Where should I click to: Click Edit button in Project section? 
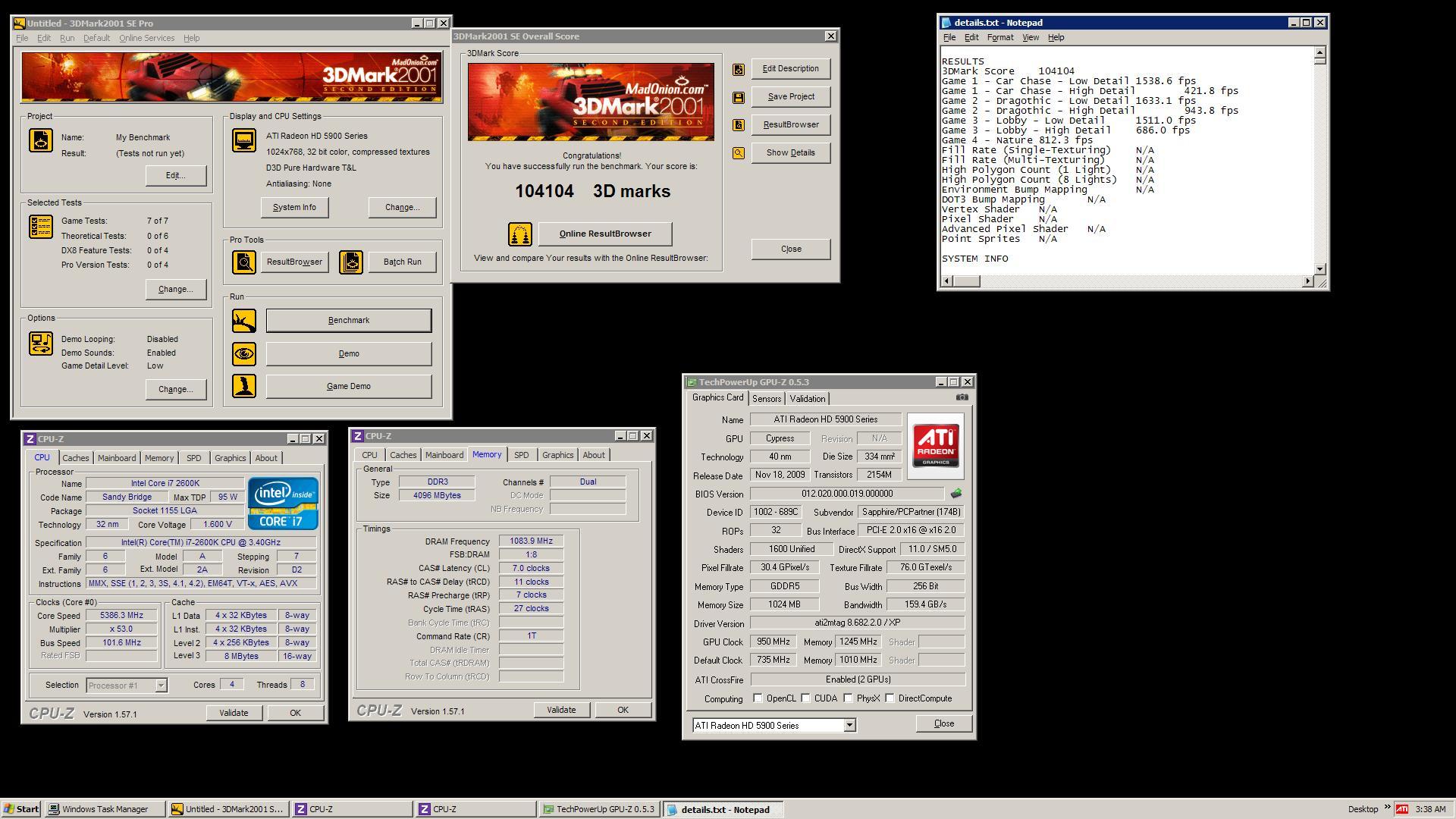(176, 176)
